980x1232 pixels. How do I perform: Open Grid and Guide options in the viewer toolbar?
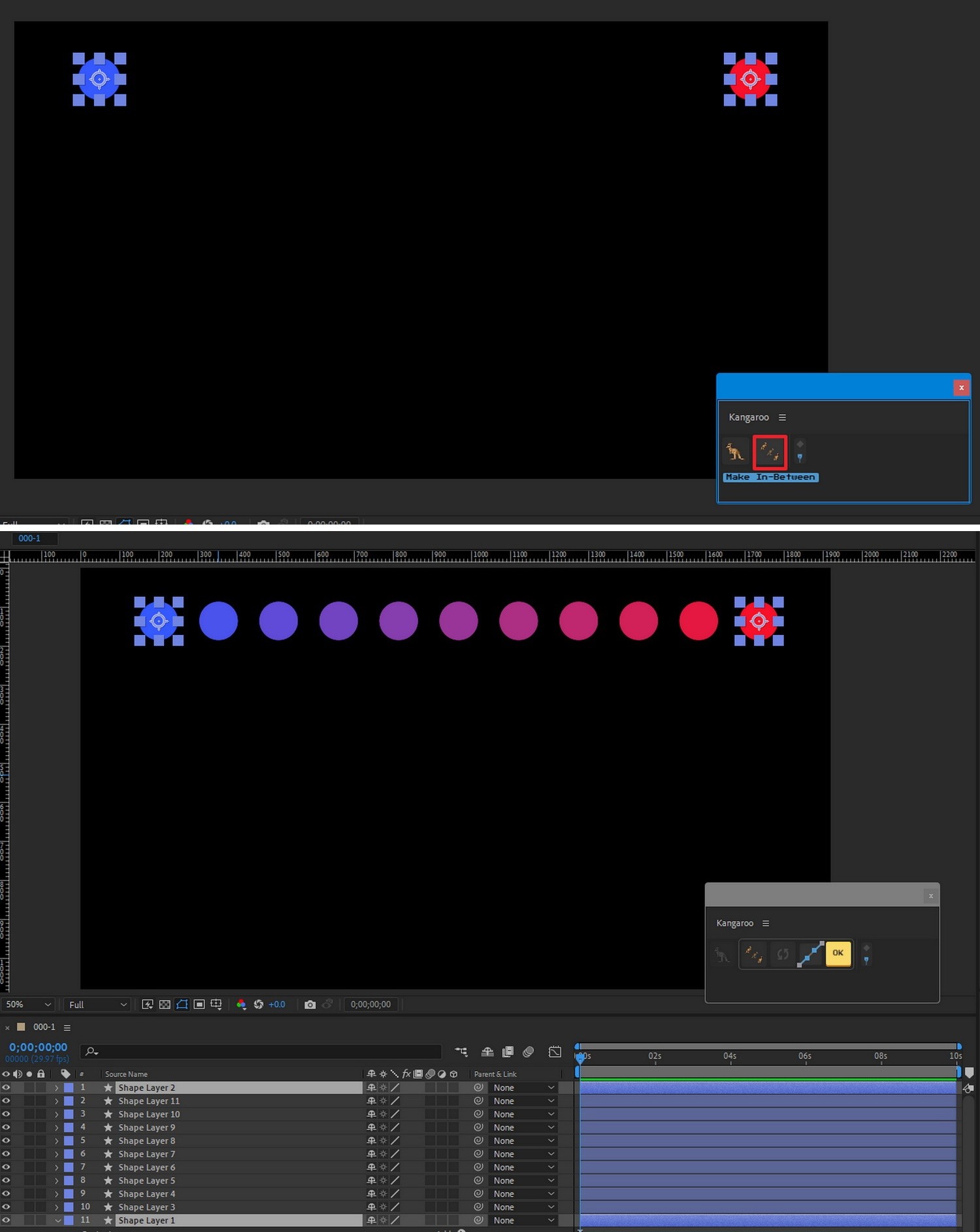point(216,1004)
